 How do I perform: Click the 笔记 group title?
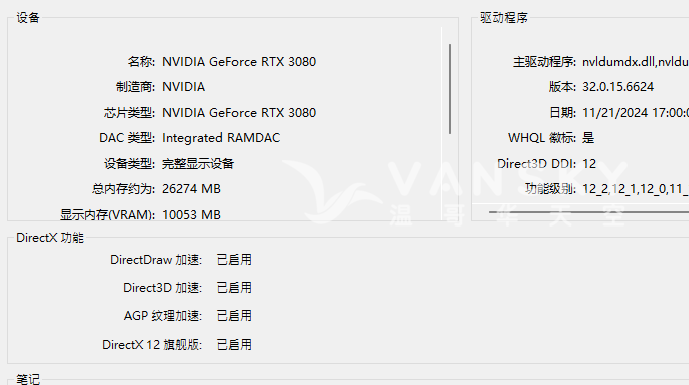[x=28, y=379]
